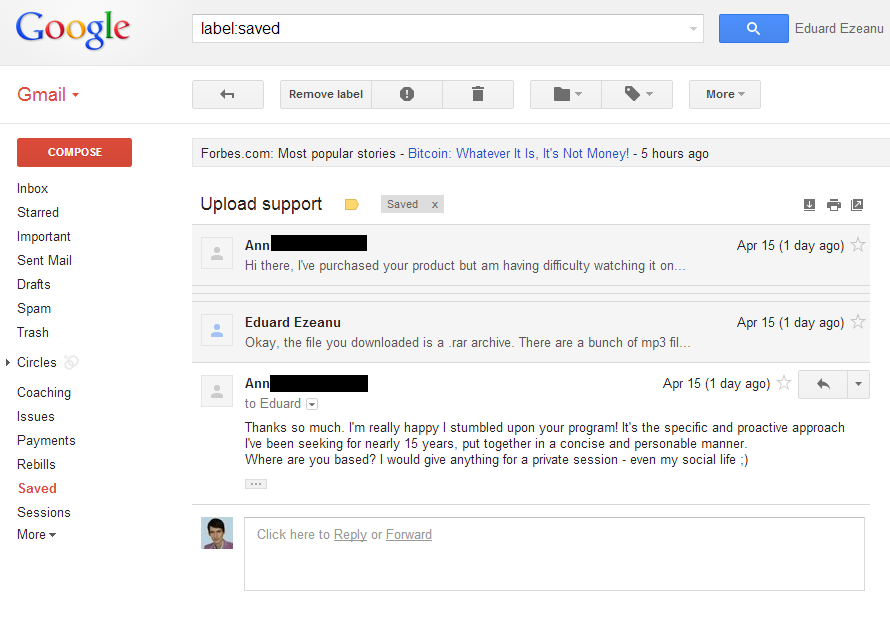Star Eduard Ezeanu's Apr 15 message

pyautogui.click(x=858, y=322)
